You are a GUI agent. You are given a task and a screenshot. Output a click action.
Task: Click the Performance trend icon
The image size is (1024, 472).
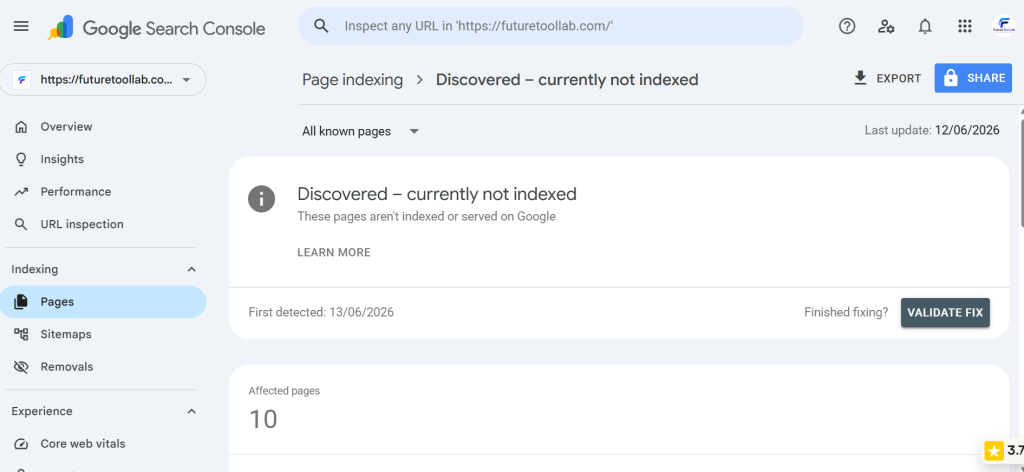tap(22, 192)
